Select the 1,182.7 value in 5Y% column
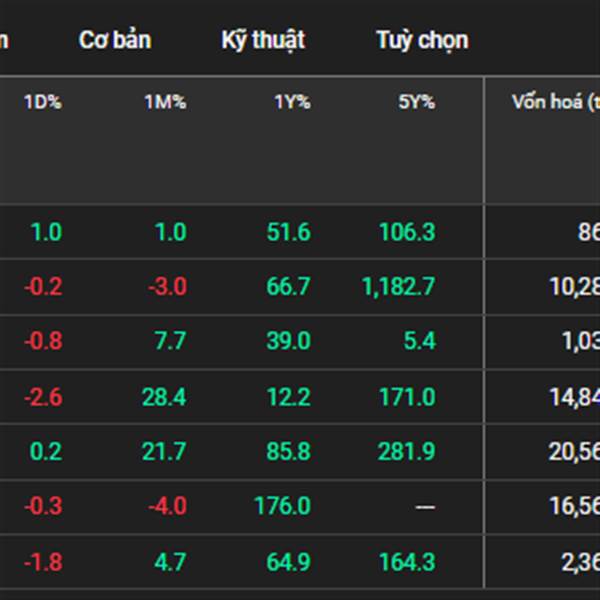The width and height of the screenshot is (600, 600). 399,287
